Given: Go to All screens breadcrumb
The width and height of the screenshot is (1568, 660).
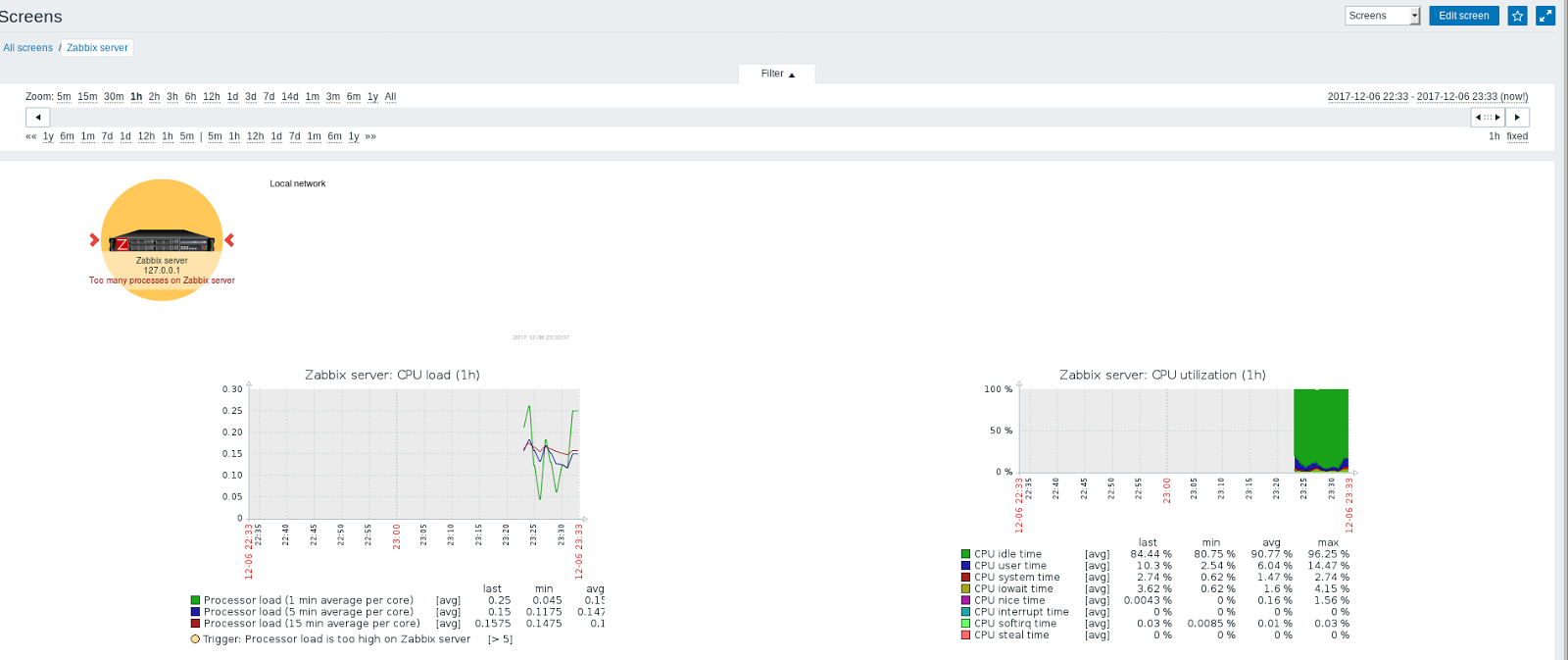Looking at the screenshot, I should coord(27,47).
